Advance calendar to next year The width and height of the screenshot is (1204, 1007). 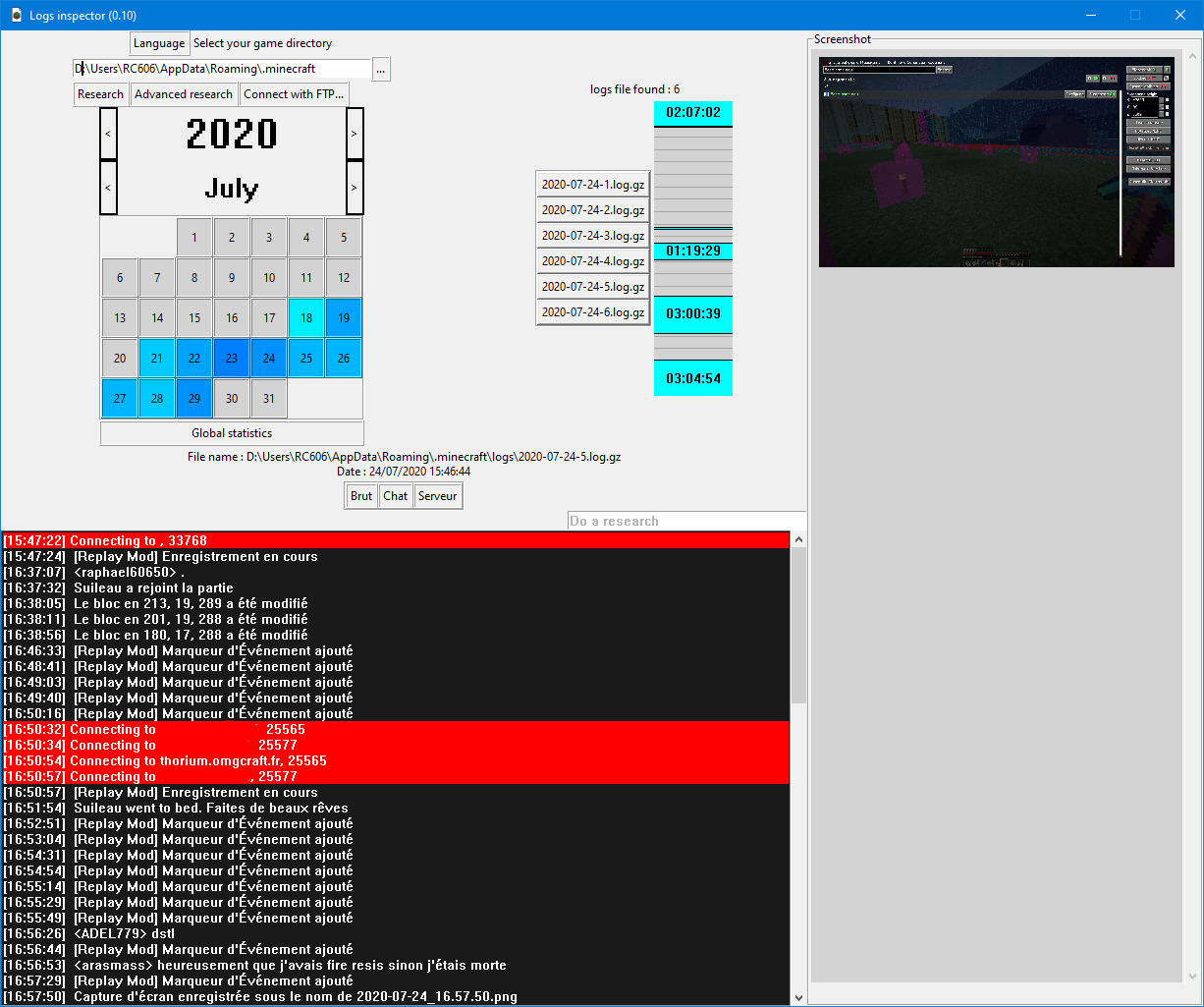[354, 134]
